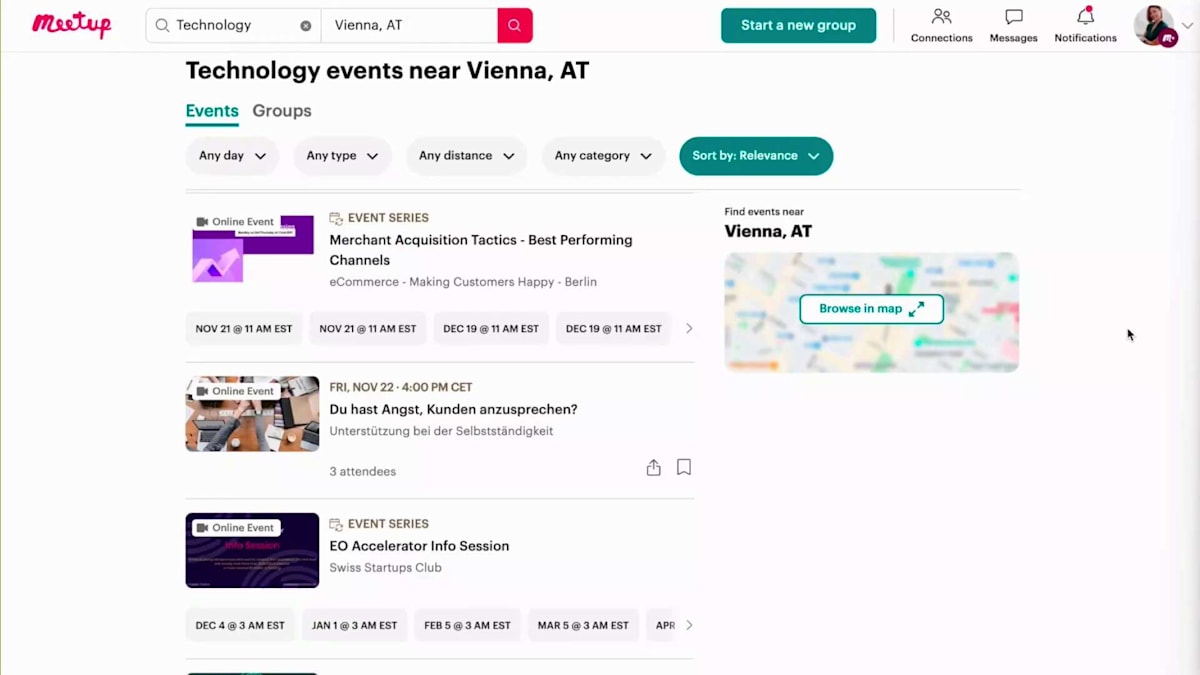Start a new group

(798, 25)
